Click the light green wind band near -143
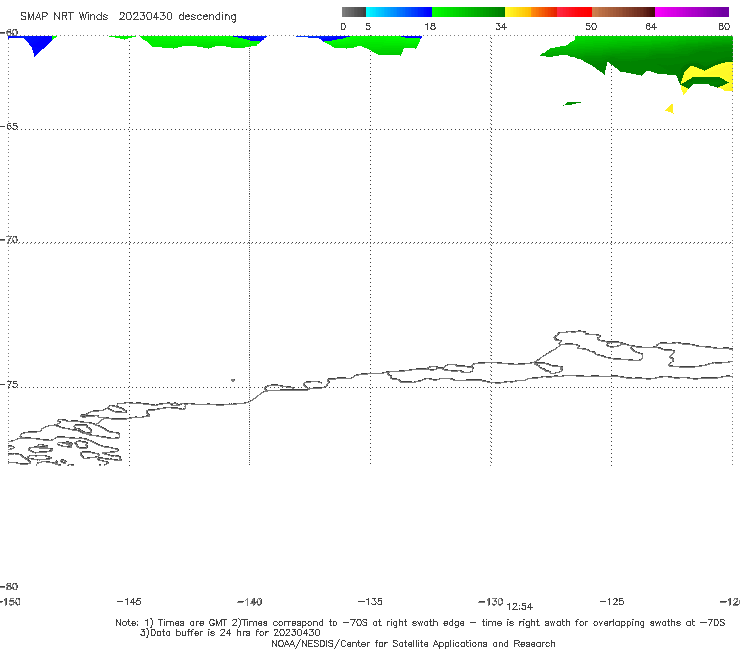 (x=201, y=42)
